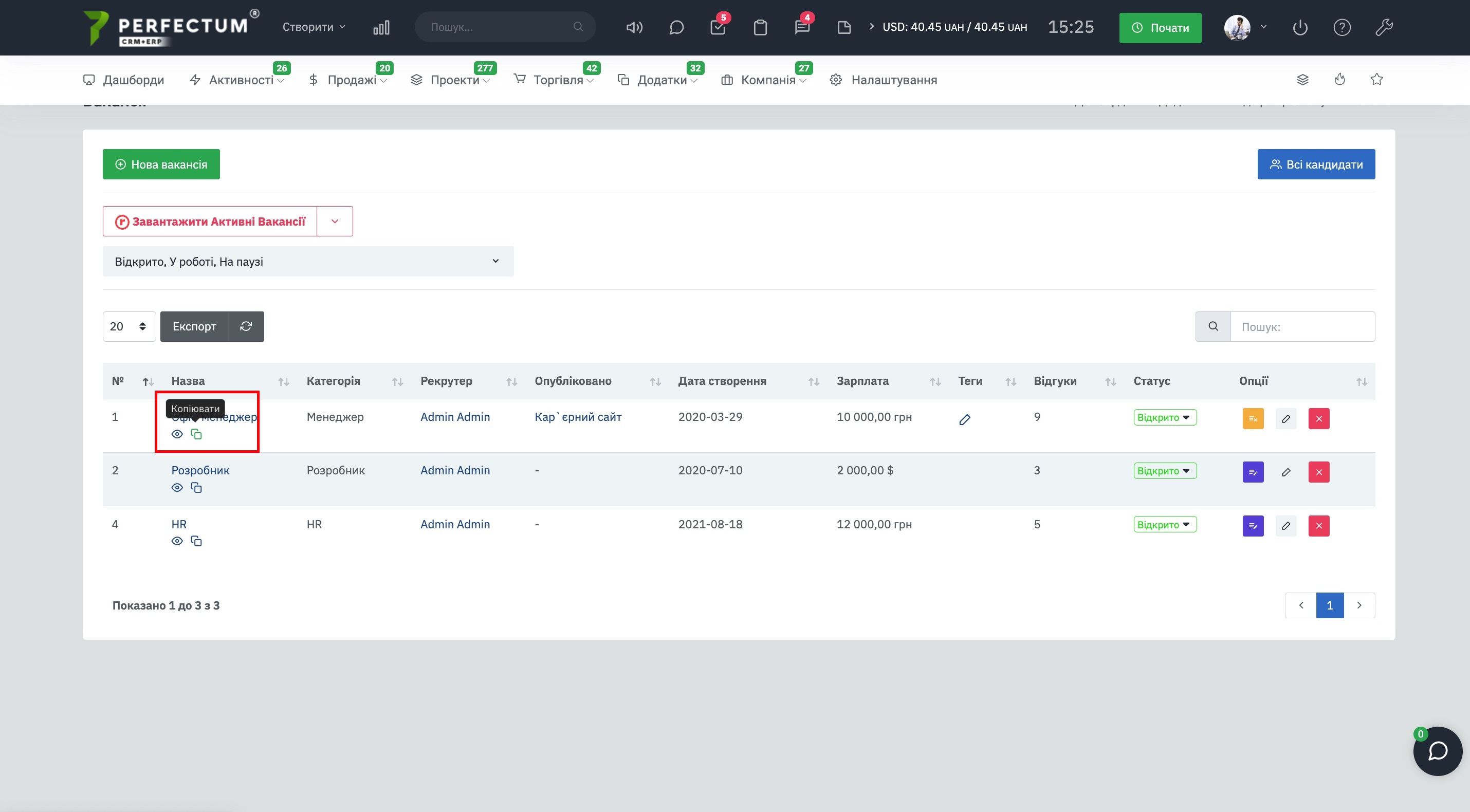Viewport: 1470px width, 812px height.
Task: Click the header Пошук... search field
Action: click(x=505, y=27)
